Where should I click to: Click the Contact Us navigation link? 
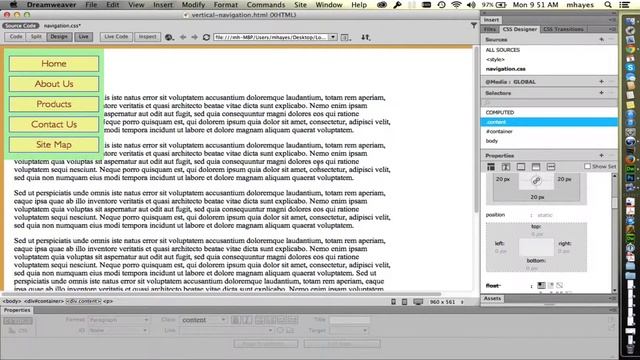[54, 124]
